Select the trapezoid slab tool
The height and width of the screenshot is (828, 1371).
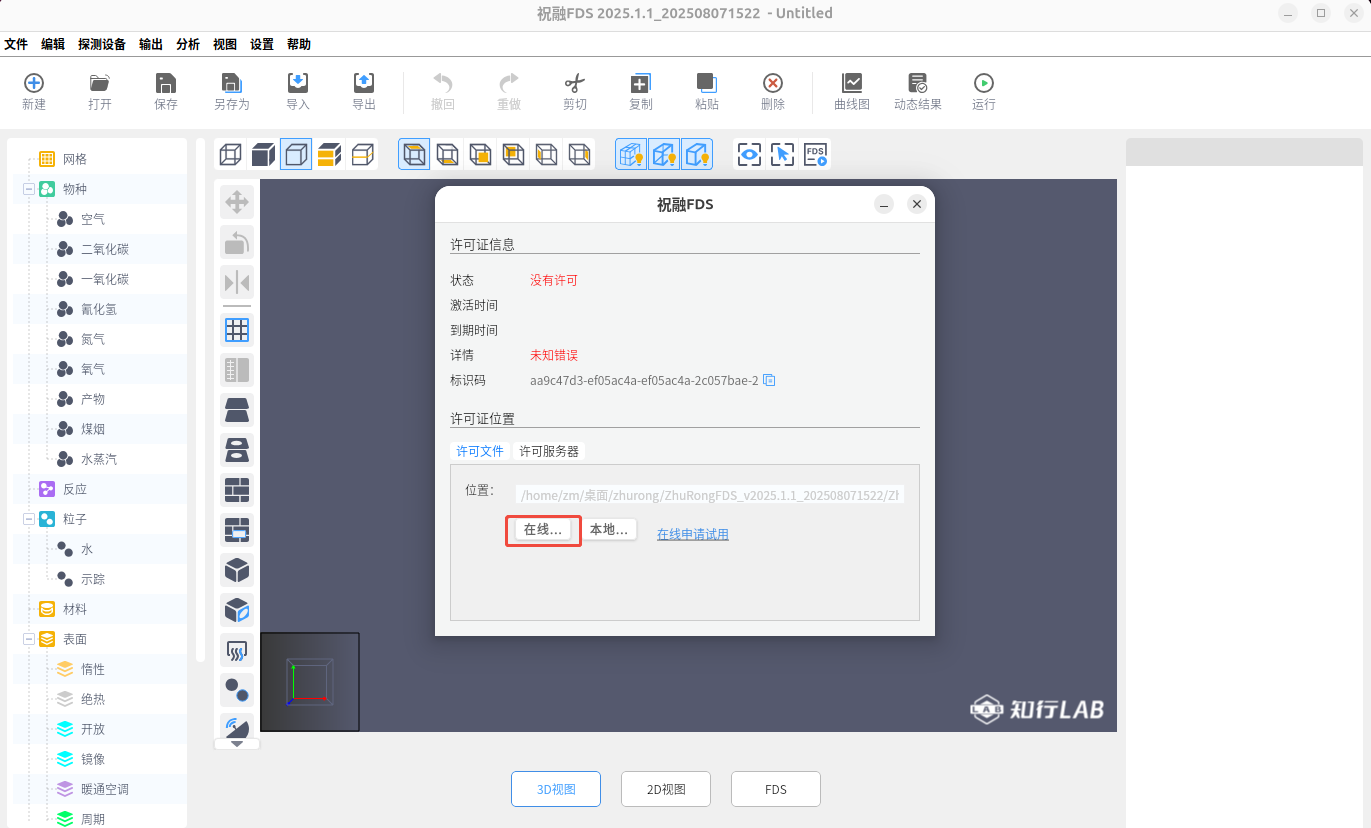click(237, 409)
